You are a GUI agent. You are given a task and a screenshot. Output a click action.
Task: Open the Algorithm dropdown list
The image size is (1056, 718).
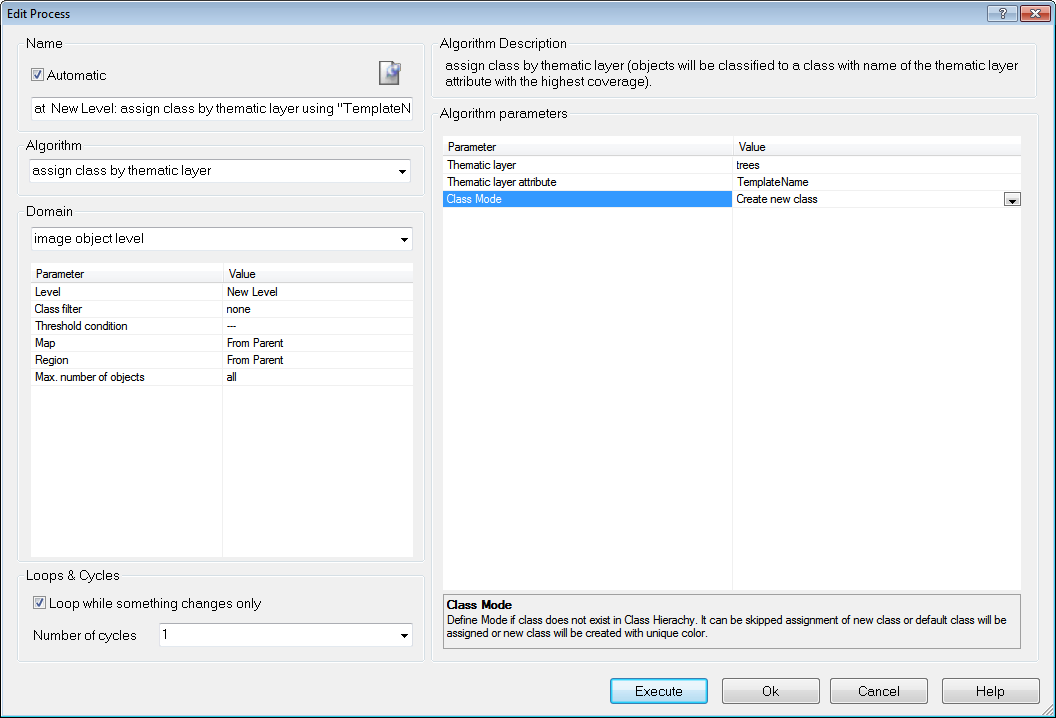tap(402, 171)
